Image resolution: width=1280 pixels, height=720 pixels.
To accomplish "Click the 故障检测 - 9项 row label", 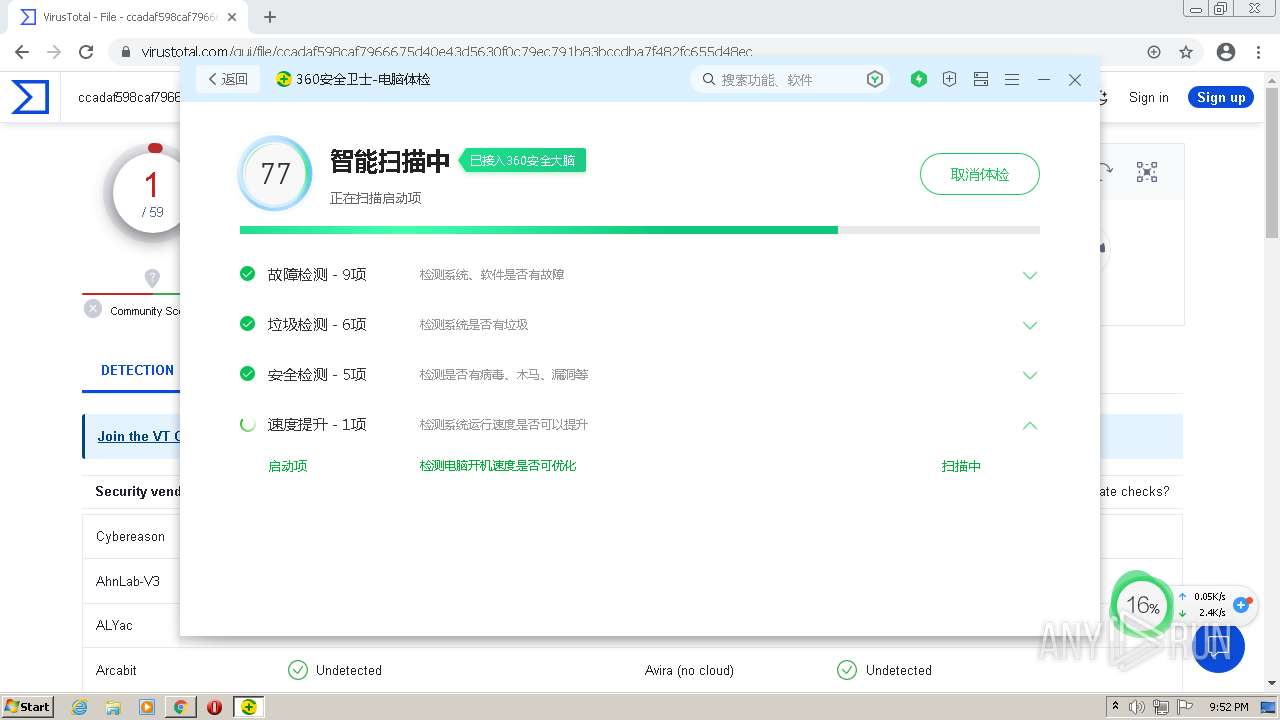I will coord(317,275).
